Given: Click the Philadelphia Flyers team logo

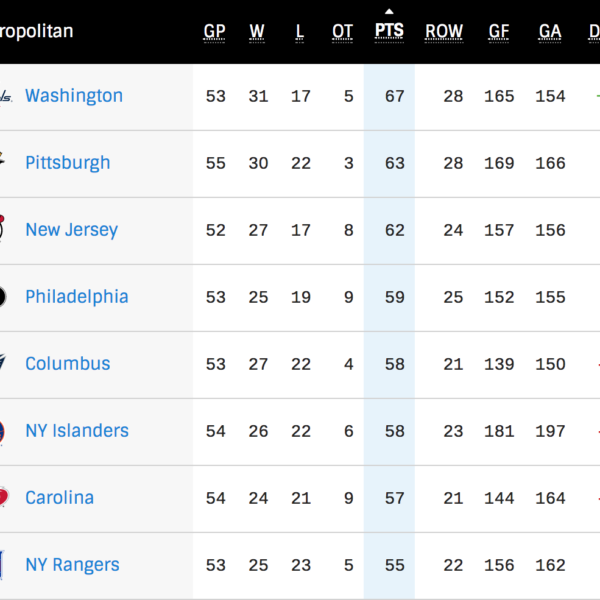Looking at the screenshot, I should click(x=5, y=297).
